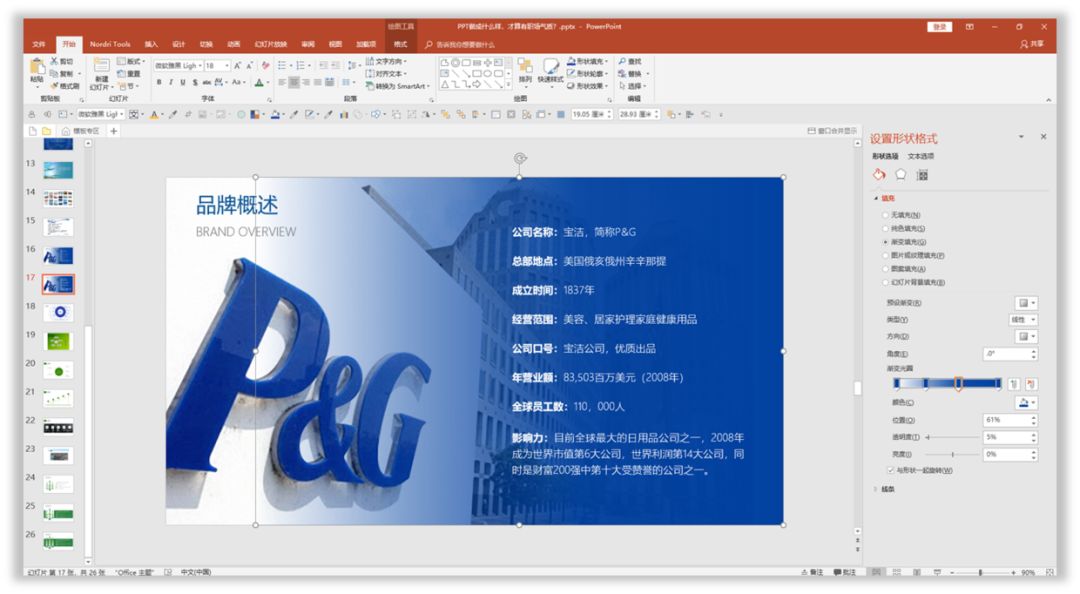Open the File (文件) menu
Image resolution: width=1080 pixels, height=594 pixels.
pos(39,44)
